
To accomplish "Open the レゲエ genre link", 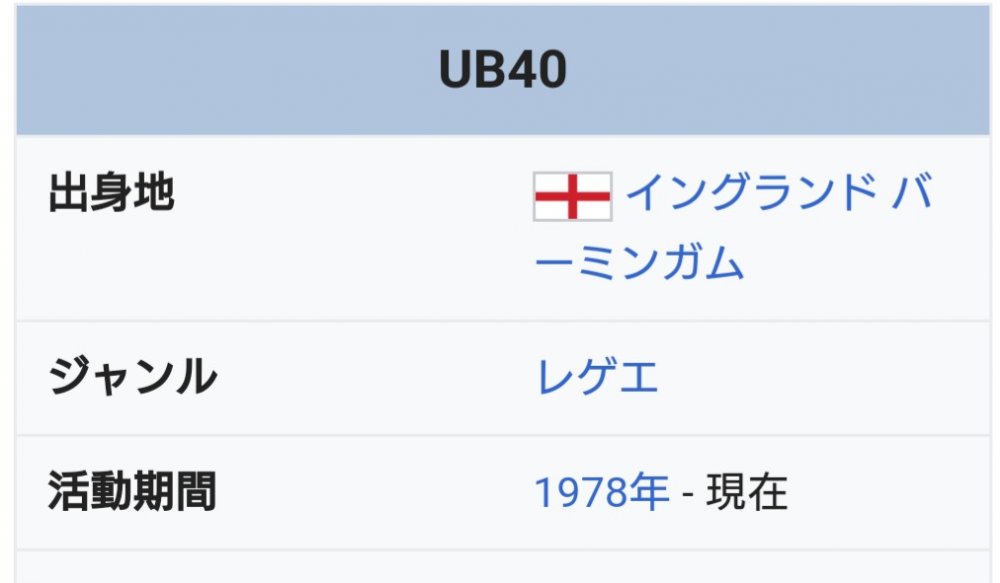I will 597,377.
